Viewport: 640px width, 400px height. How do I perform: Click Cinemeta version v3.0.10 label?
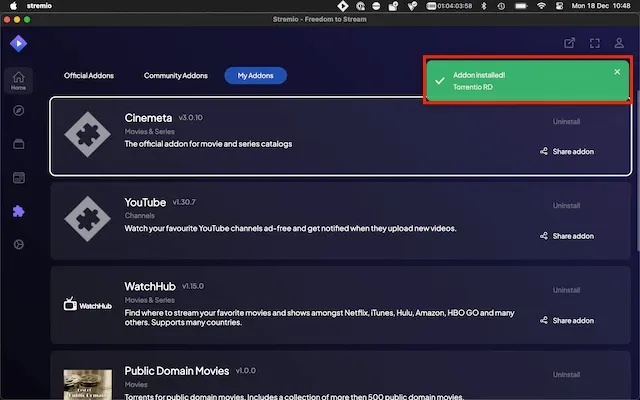tap(190, 118)
